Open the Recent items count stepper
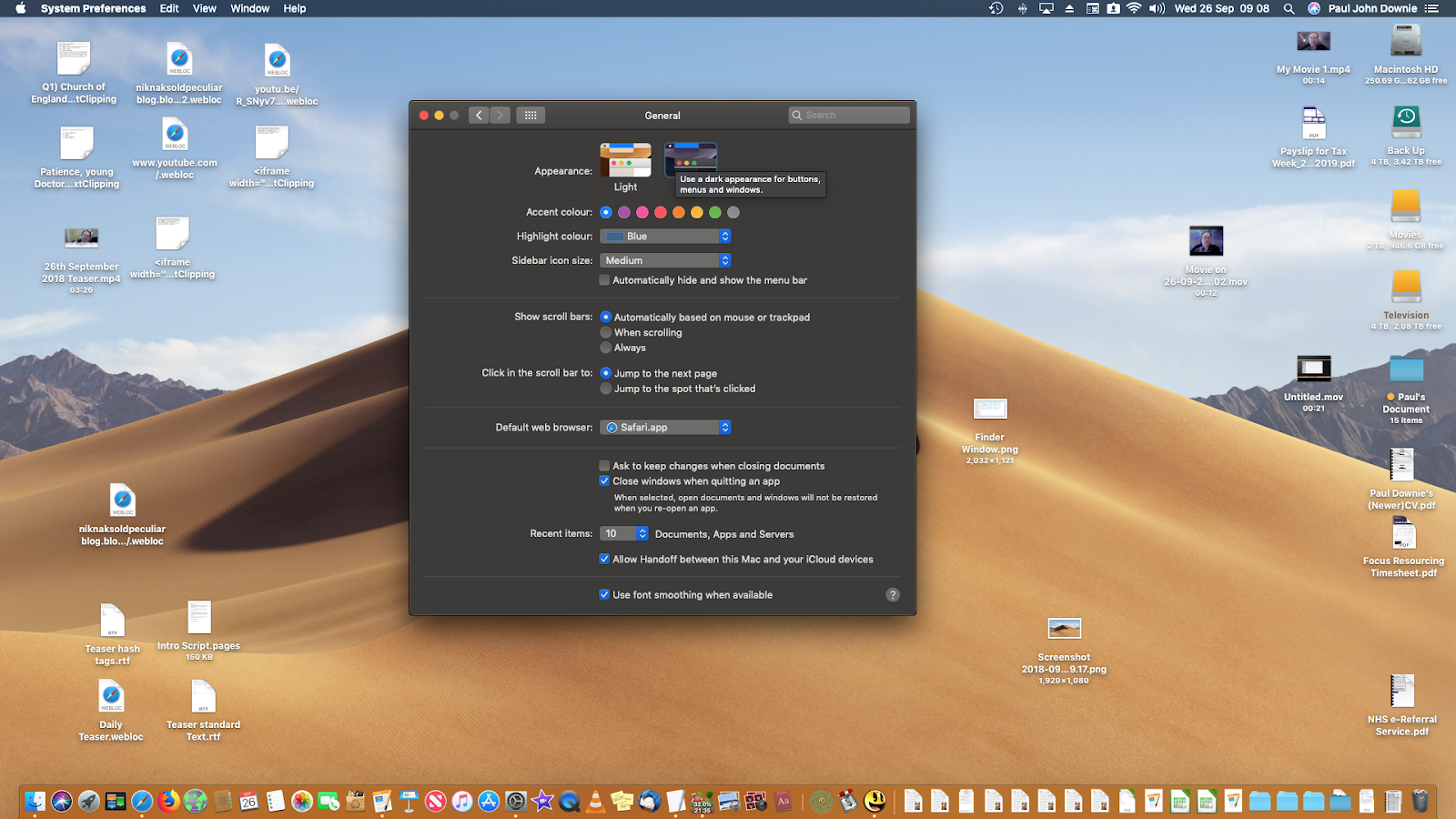The height and width of the screenshot is (819, 1456). coord(624,534)
